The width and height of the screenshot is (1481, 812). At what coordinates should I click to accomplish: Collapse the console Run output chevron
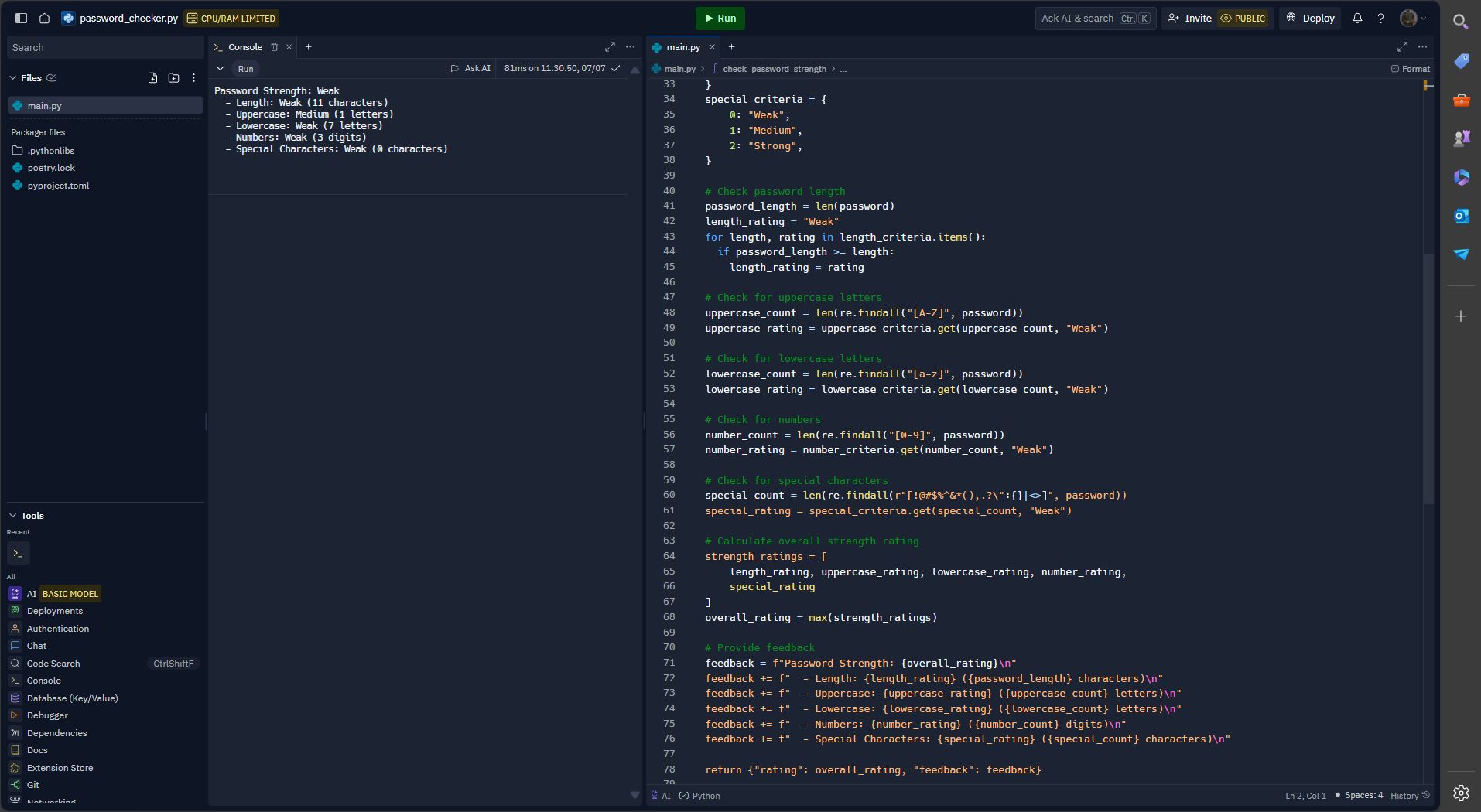coord(221,69)
